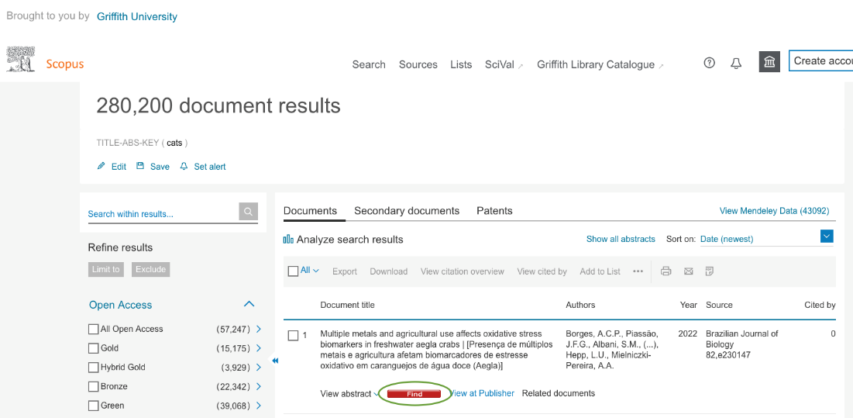Image resolution: width=853 pixels, height=418 pixels.
Task: Click the Year column header
Action: (x=688, y=305)
